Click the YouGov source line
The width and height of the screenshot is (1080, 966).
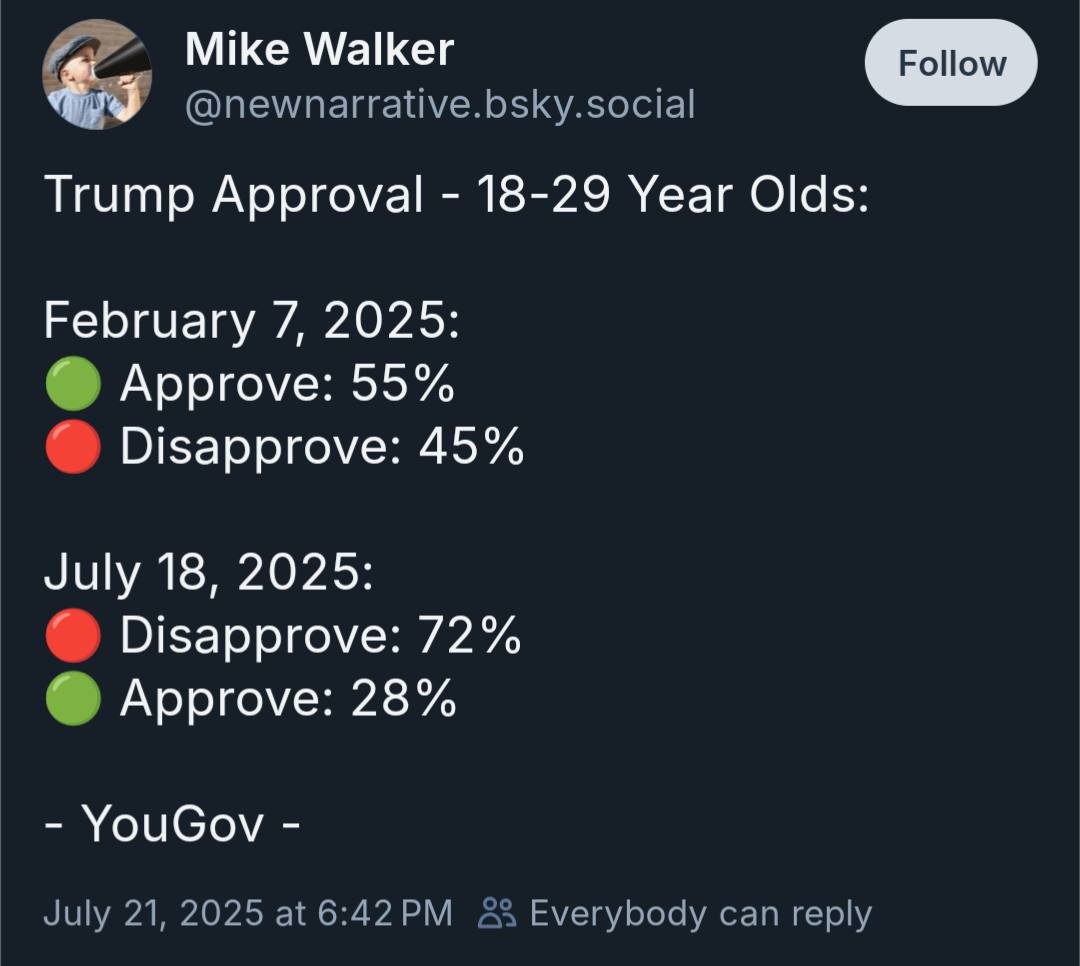172,823
